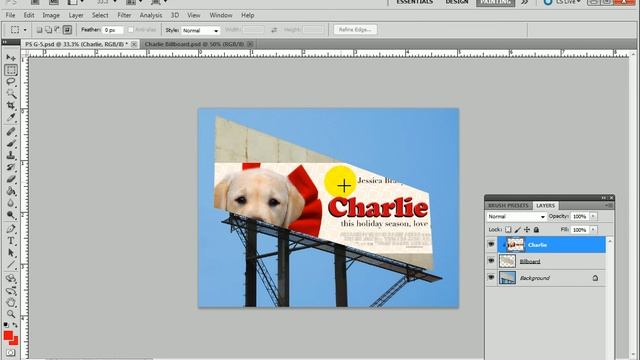
Task: Click the Refine Edge button
Action: pos(355,30)
